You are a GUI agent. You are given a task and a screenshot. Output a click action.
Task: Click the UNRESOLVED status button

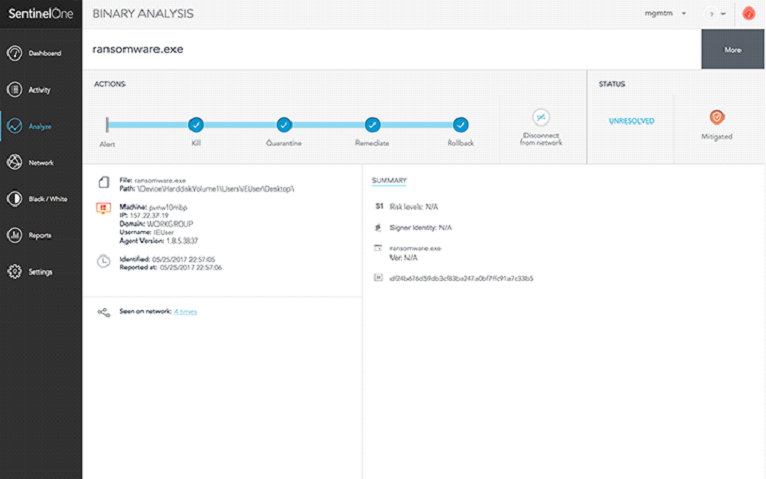[631, 121]
